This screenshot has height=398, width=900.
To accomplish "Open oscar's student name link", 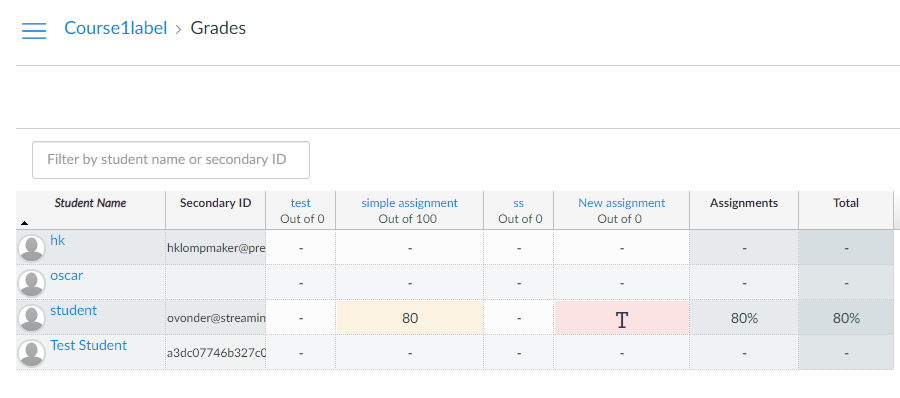I will point(67,275).
